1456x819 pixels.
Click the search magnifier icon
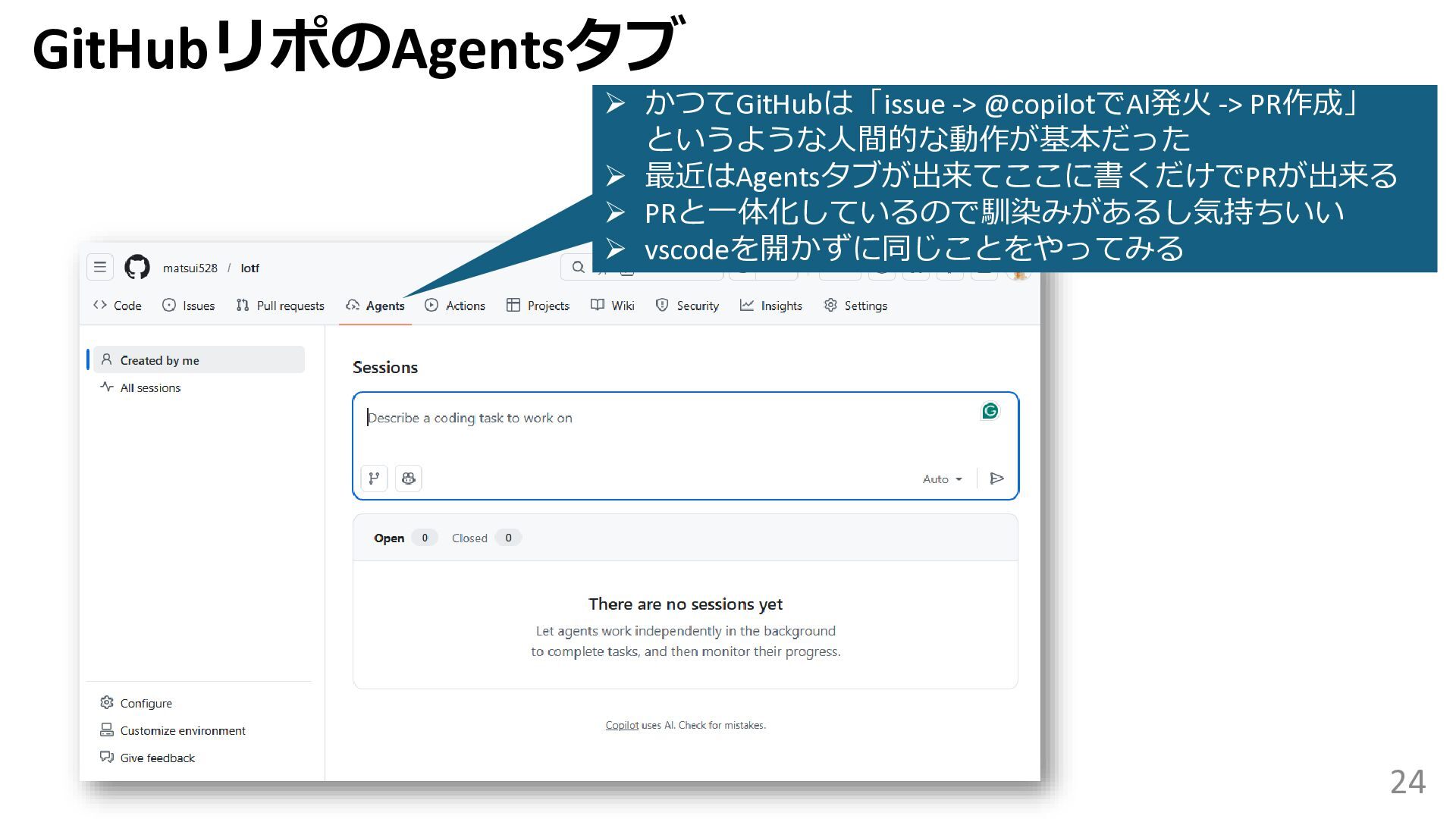tap(578, 267)
